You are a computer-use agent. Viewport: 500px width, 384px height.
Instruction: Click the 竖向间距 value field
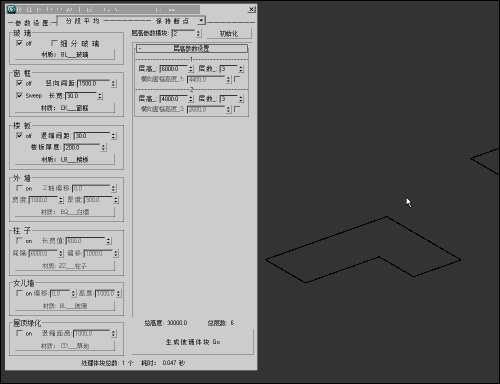coord(94,83)
